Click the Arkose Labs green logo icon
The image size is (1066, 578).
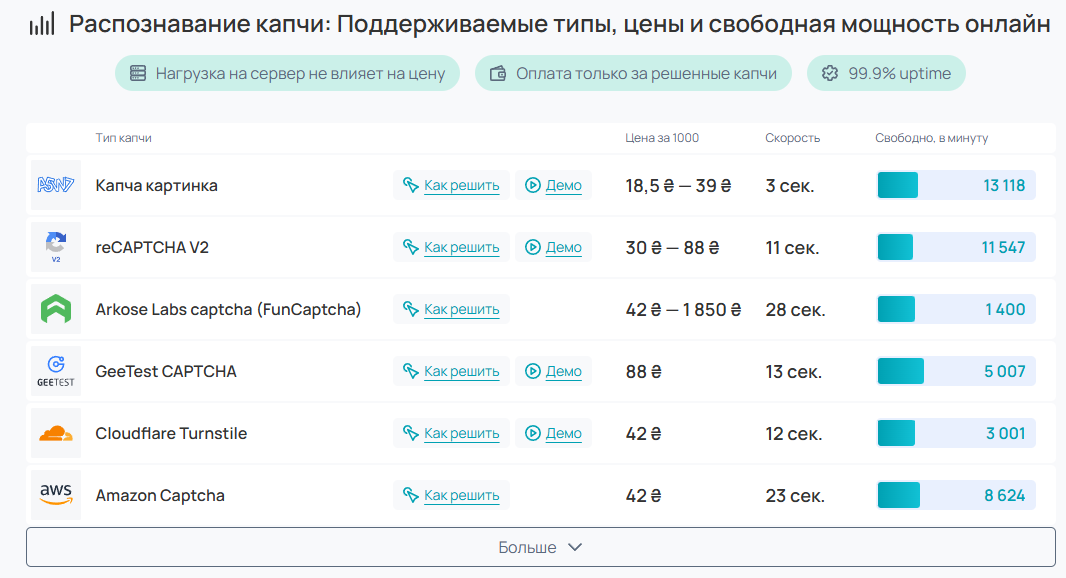[56, 309]
